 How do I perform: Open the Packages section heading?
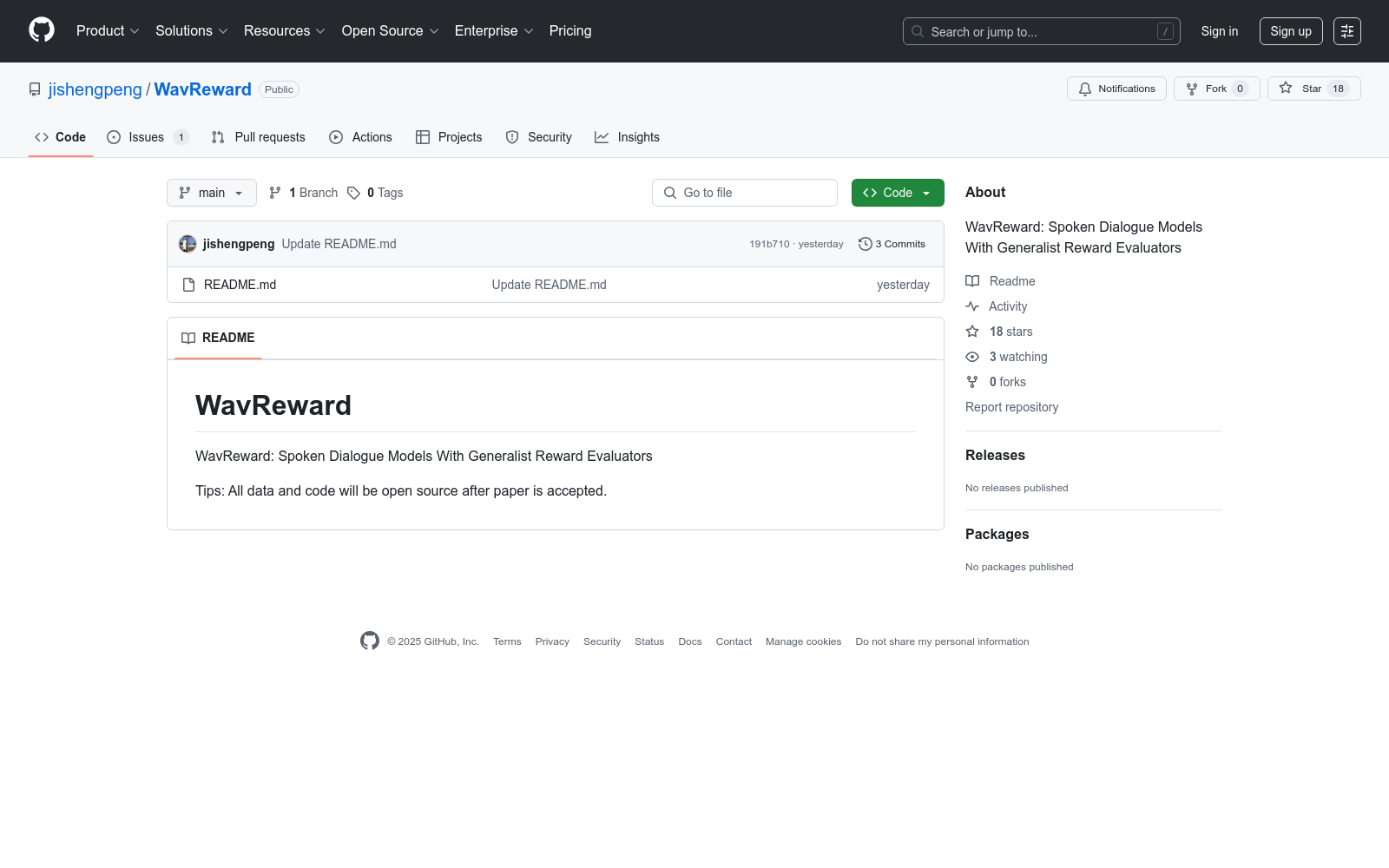(997, 534)
